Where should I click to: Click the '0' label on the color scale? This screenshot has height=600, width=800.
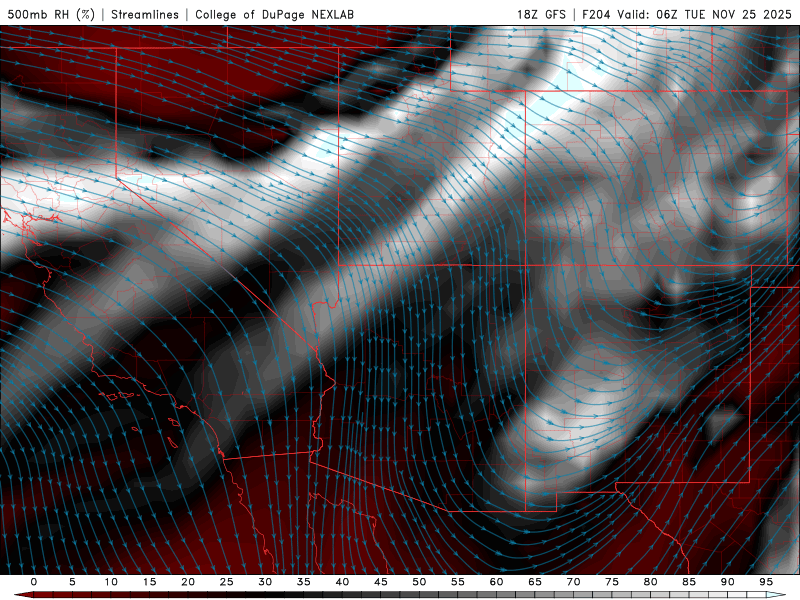34,582
